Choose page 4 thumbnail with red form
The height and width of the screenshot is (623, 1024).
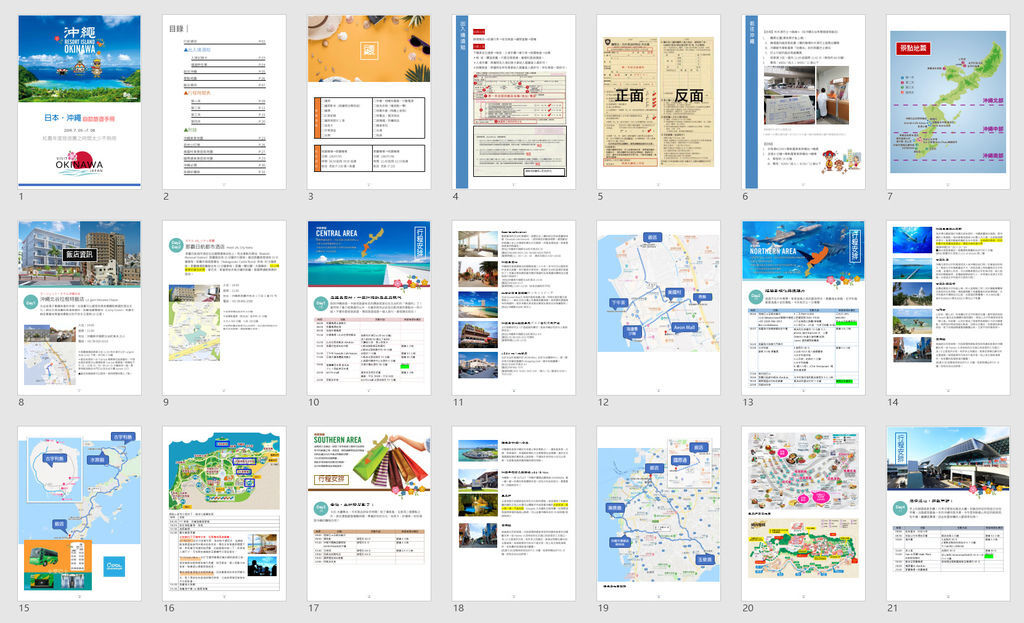(514, 101)
